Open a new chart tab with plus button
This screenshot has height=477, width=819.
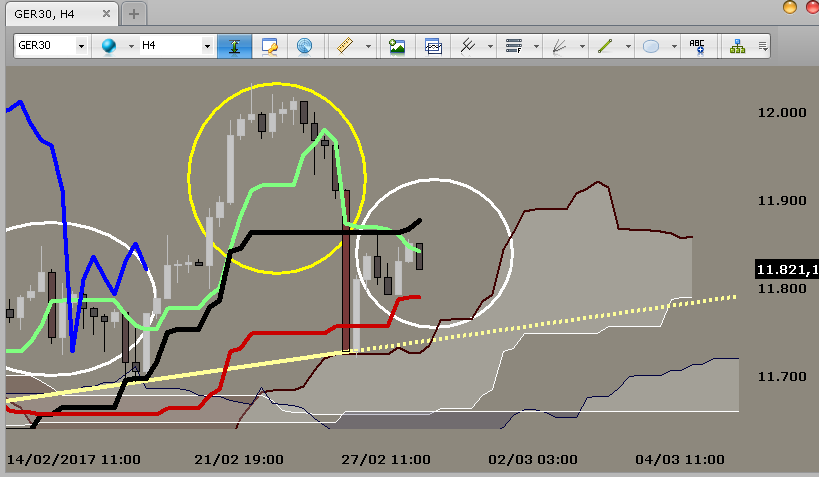[x=134, y=14]
